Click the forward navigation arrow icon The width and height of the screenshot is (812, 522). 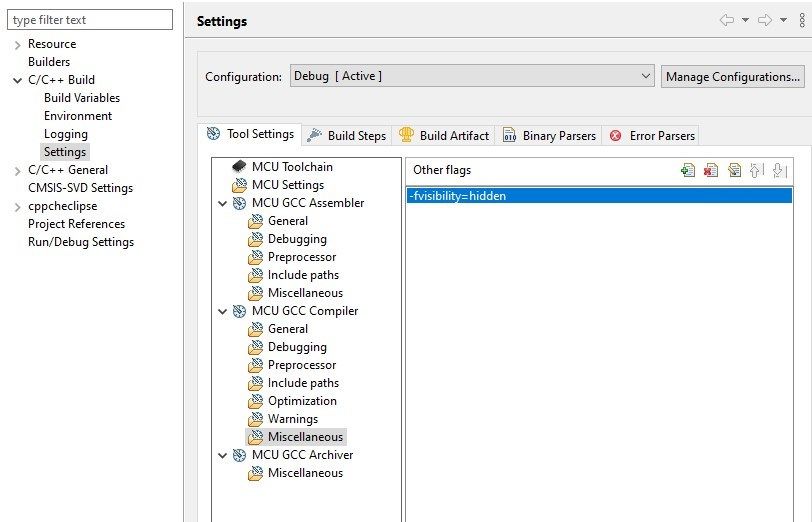[765, 20]
